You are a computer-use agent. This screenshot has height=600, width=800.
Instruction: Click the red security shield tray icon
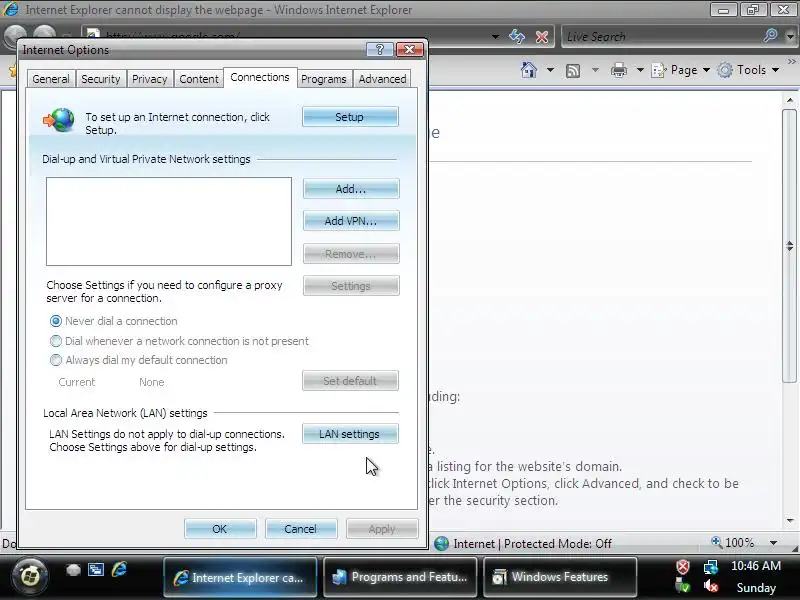click(x=683, y=566)
